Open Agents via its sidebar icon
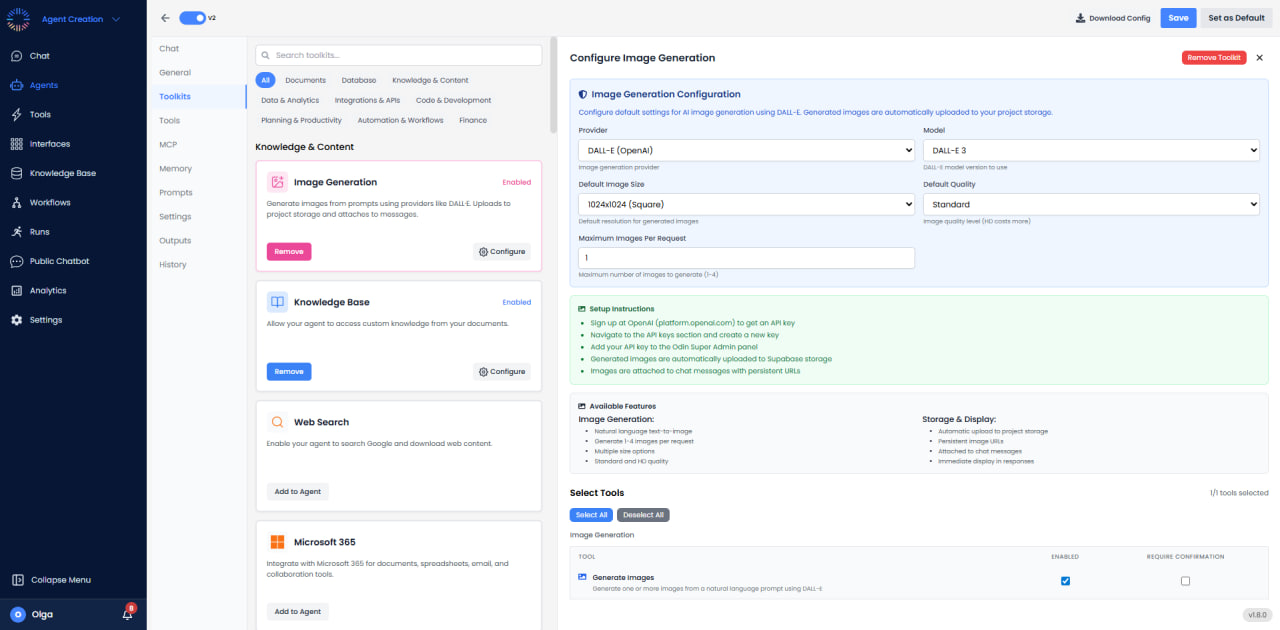 point(17,85)
